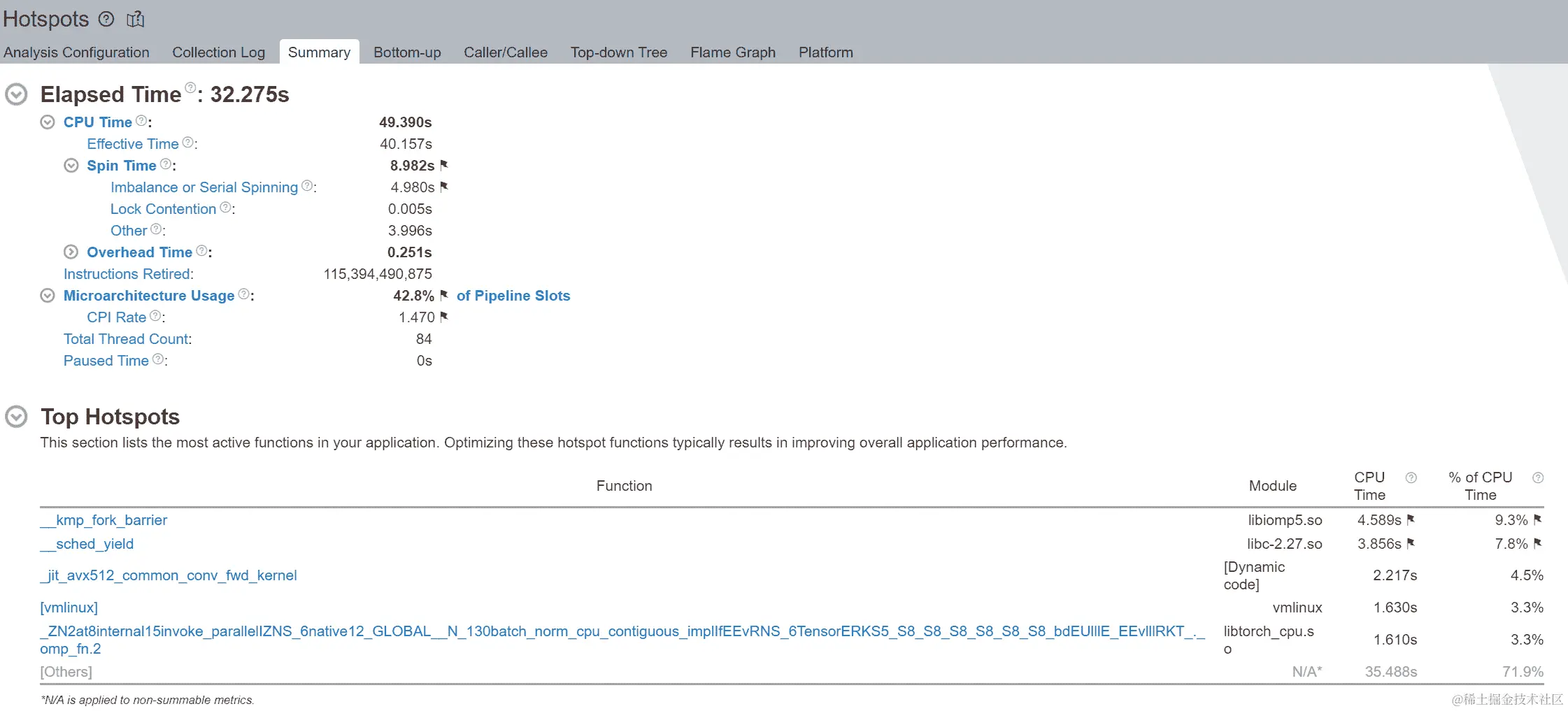Click the flag beside 9.3% of CPU time
This screenshot has height=711, width=1568.
(1537, 519)
